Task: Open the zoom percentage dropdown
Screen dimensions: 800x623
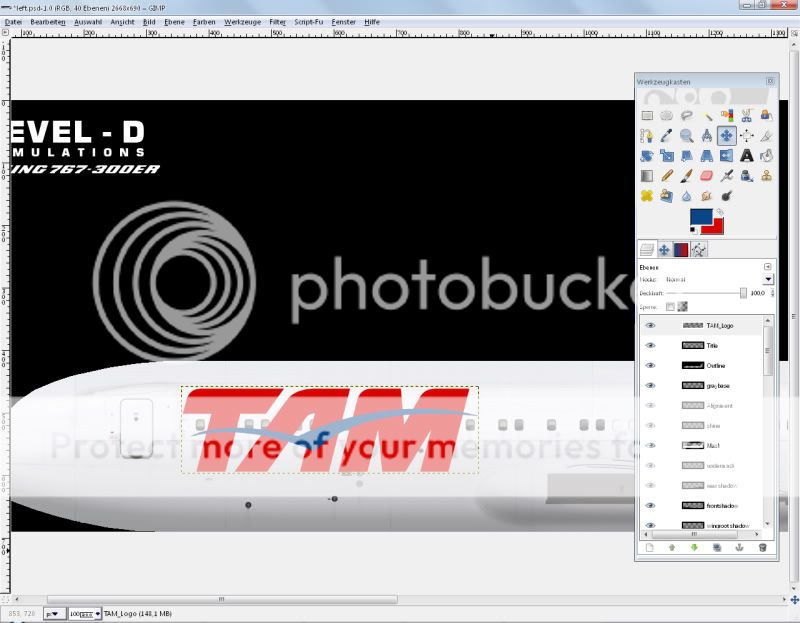Action: (97, 613)
